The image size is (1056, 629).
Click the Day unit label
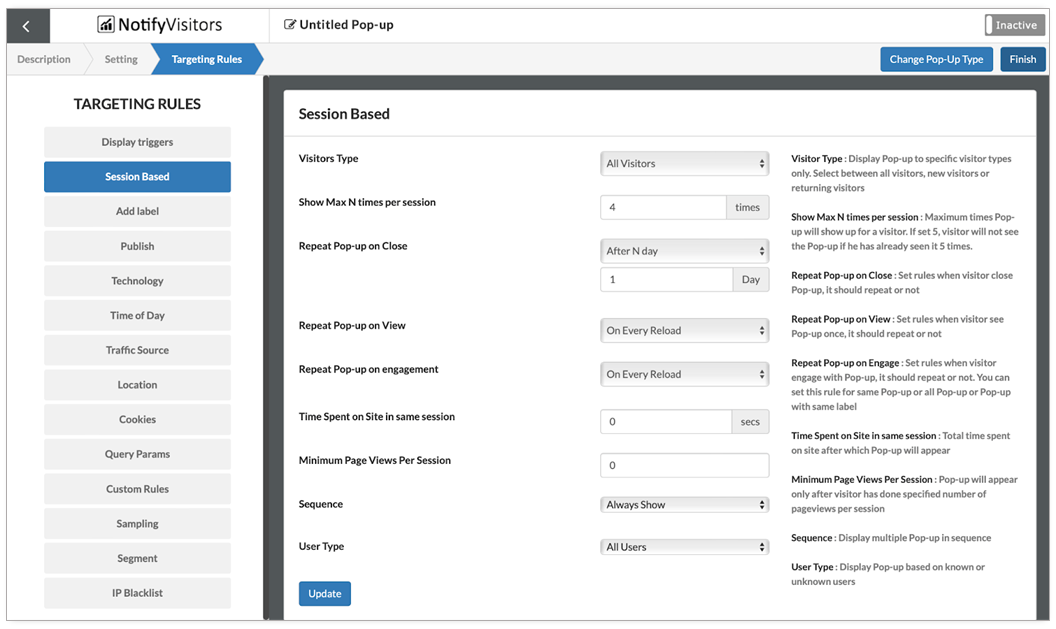coord(751,279)
